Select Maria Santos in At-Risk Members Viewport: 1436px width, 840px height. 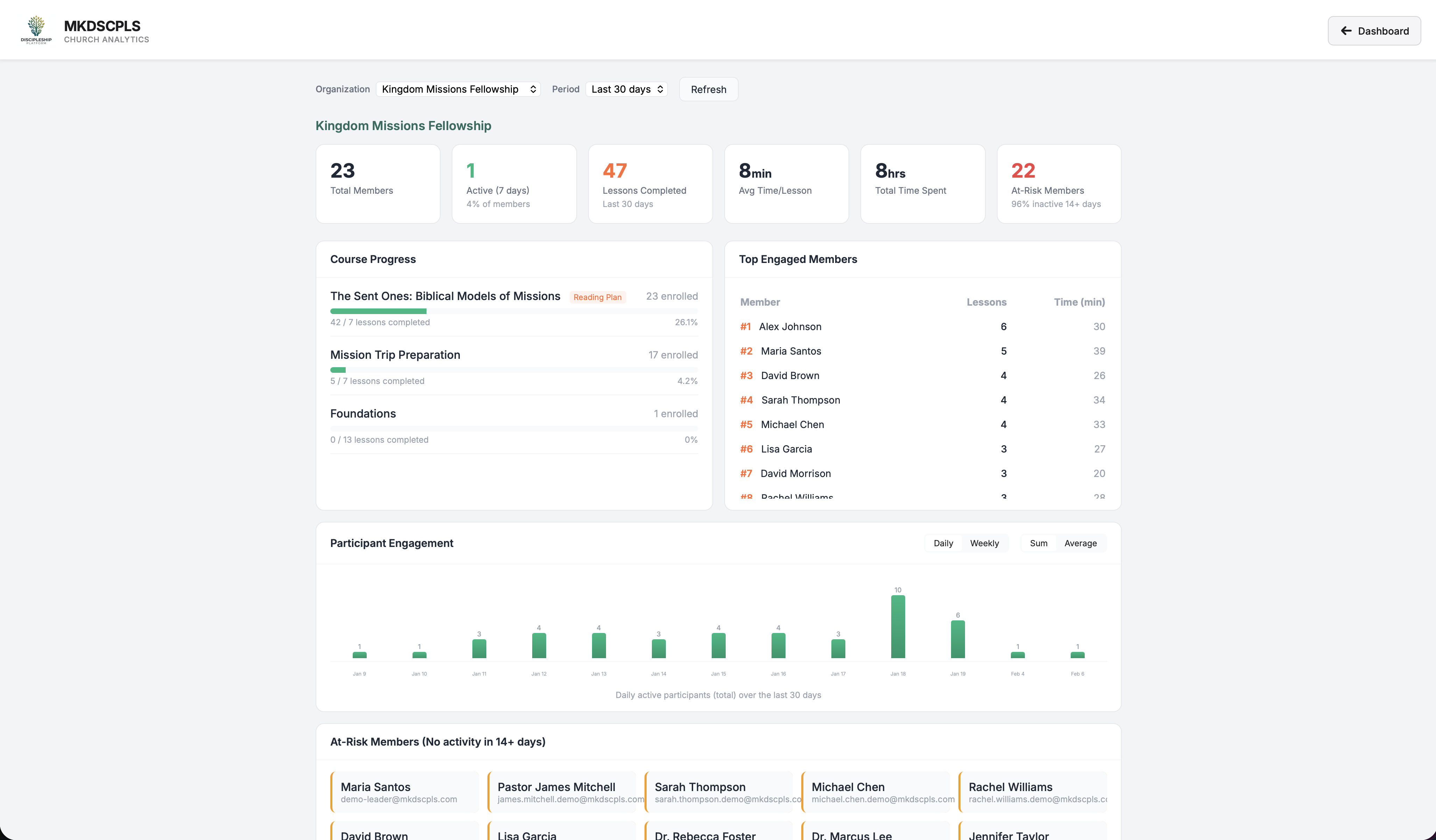pos(404,792)
